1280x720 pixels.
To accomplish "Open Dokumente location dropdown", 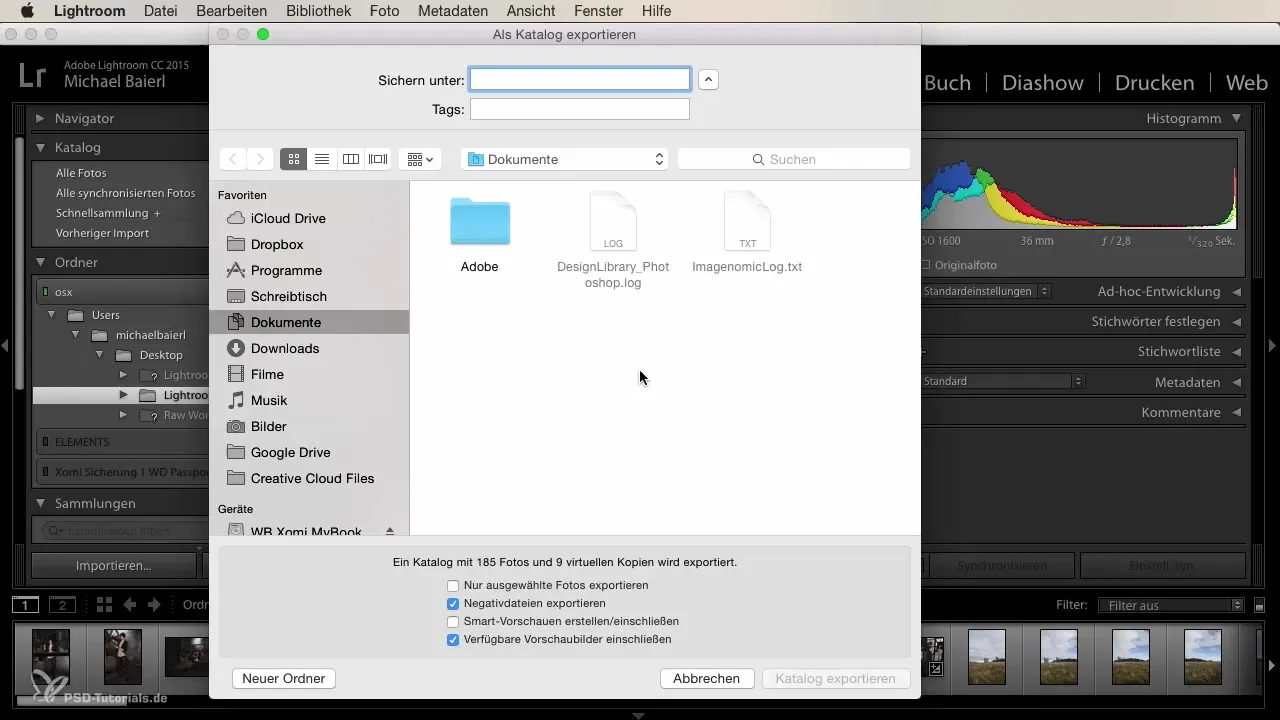I will (565, 159).
